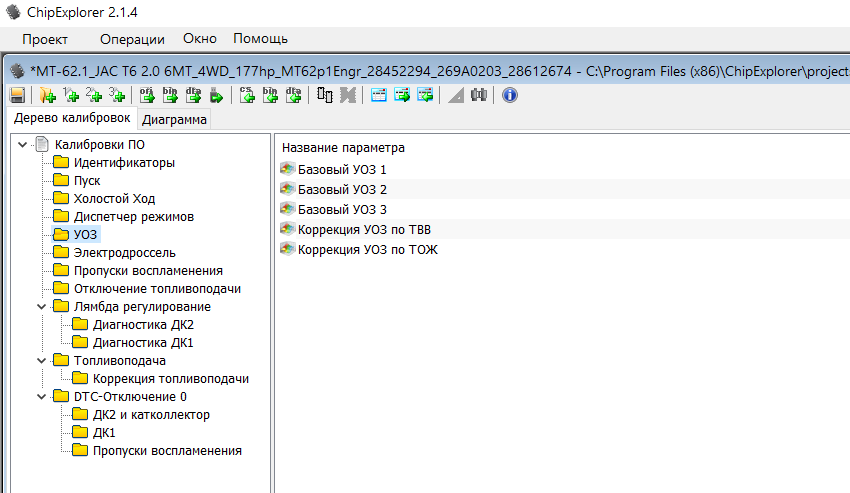Click the toolbar icon labeled 3 with plus
The image size is (850, 493).
(x=117, y=95)
